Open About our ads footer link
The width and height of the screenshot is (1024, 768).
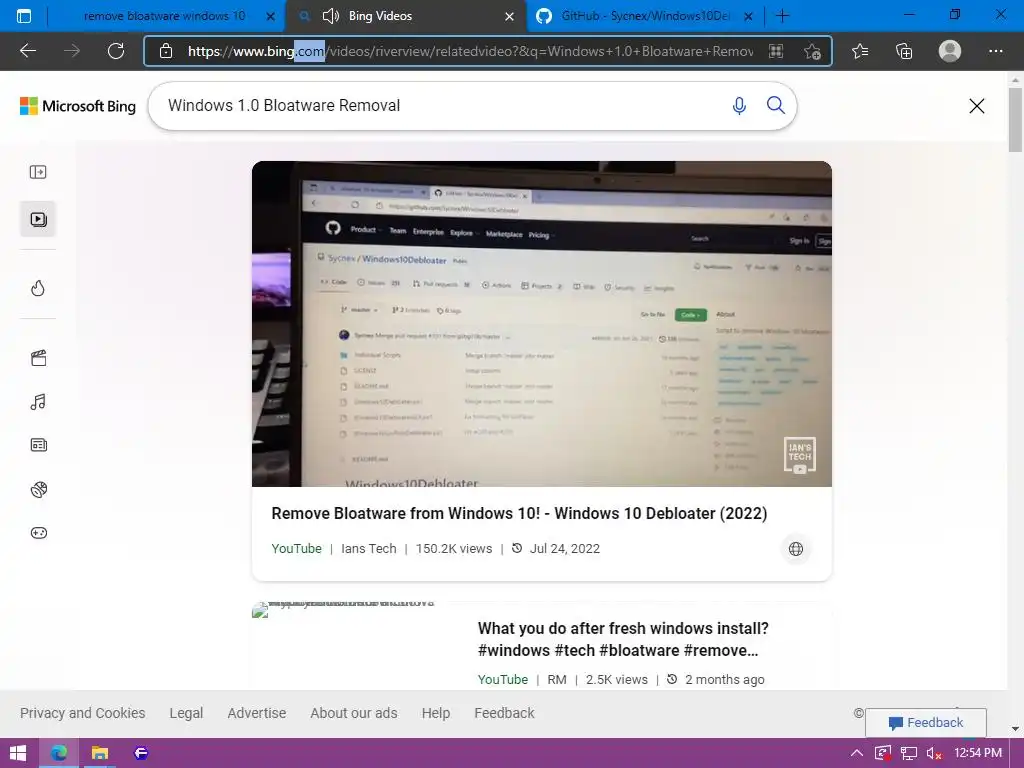click(353, 713)
